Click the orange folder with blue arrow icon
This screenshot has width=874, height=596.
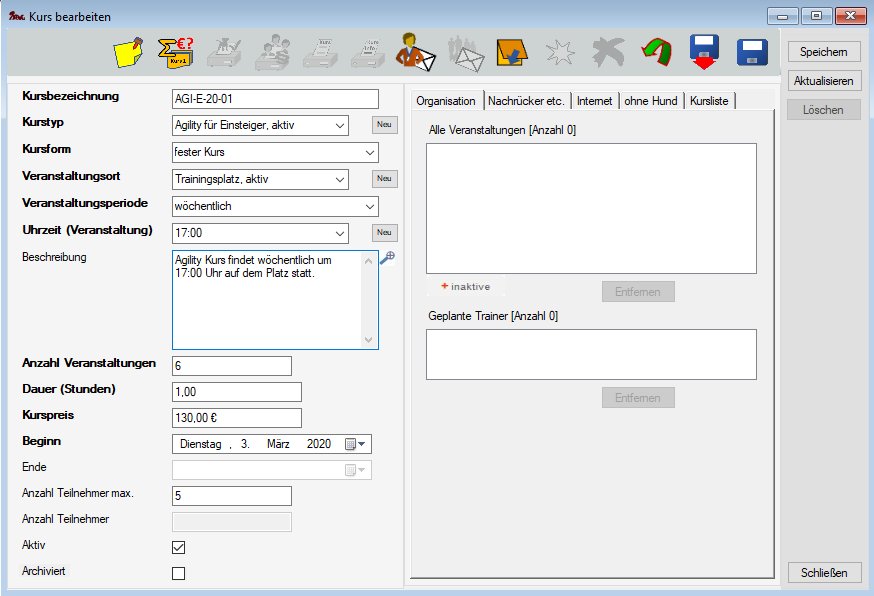point(512,52)
